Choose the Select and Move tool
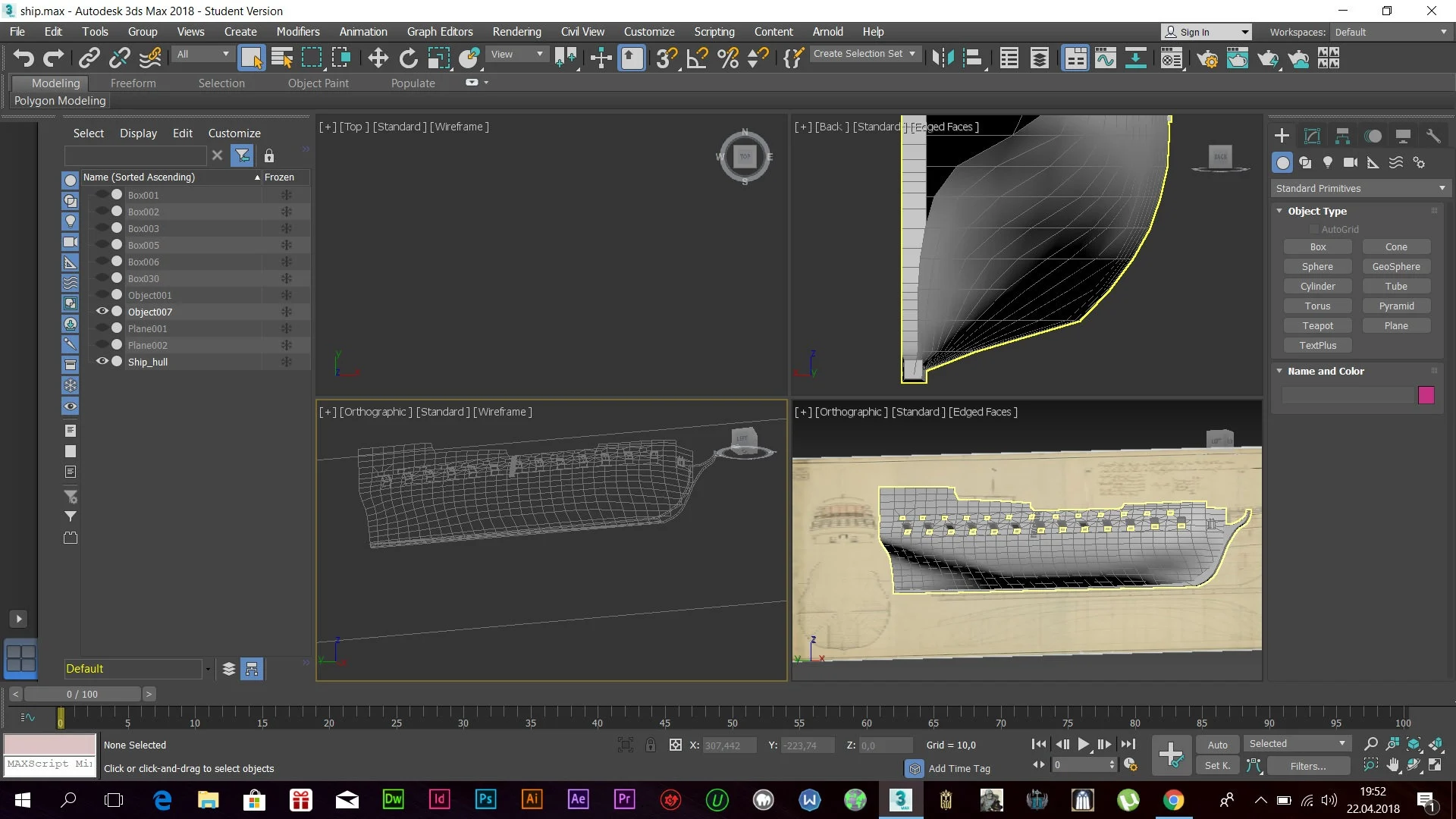This screenshot has width=1456, height=819. [x=378, y=58]
